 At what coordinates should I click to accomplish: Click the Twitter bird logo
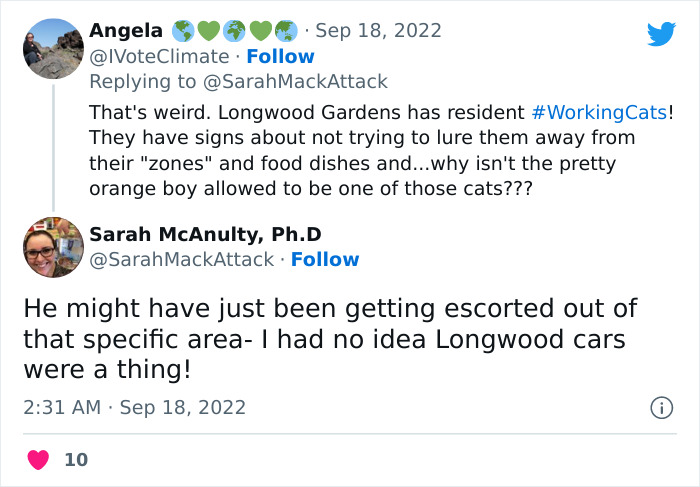click(661, 33)
